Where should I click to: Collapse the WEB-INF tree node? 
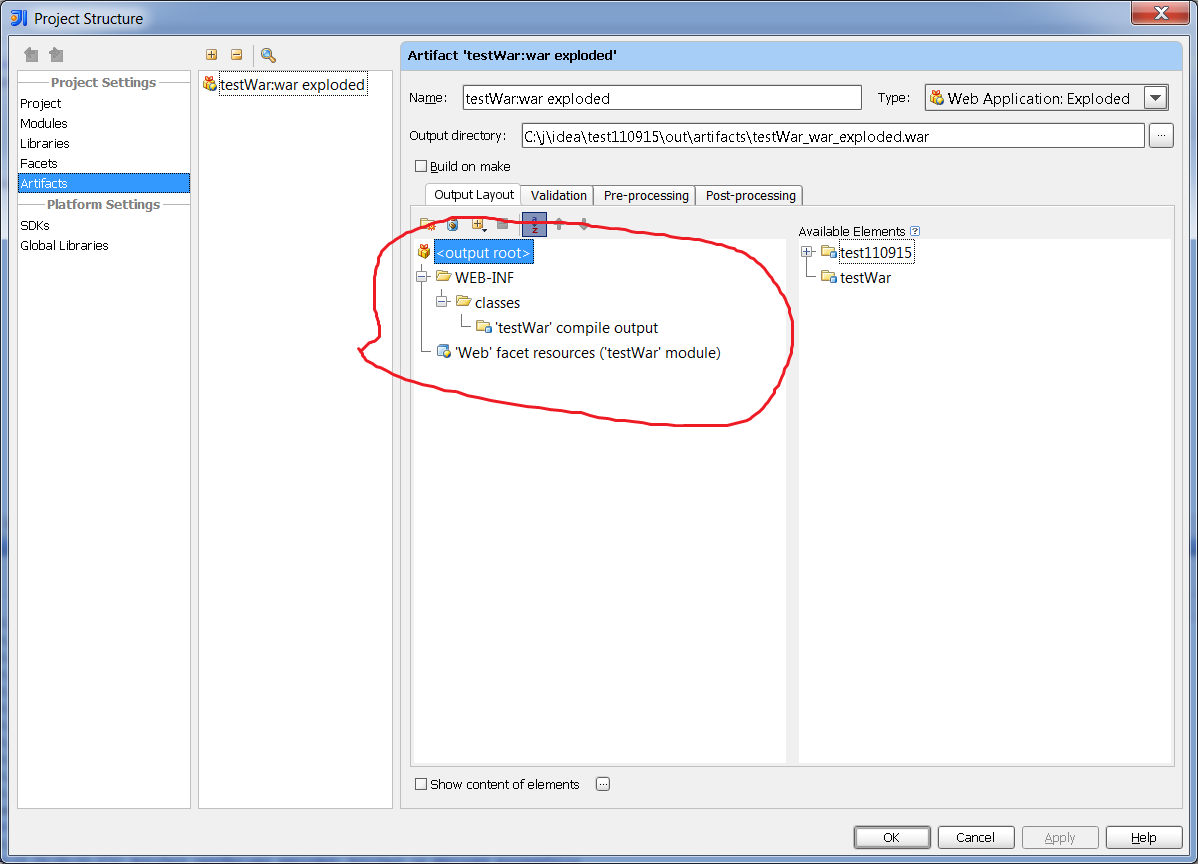click(x=422, y=277)
